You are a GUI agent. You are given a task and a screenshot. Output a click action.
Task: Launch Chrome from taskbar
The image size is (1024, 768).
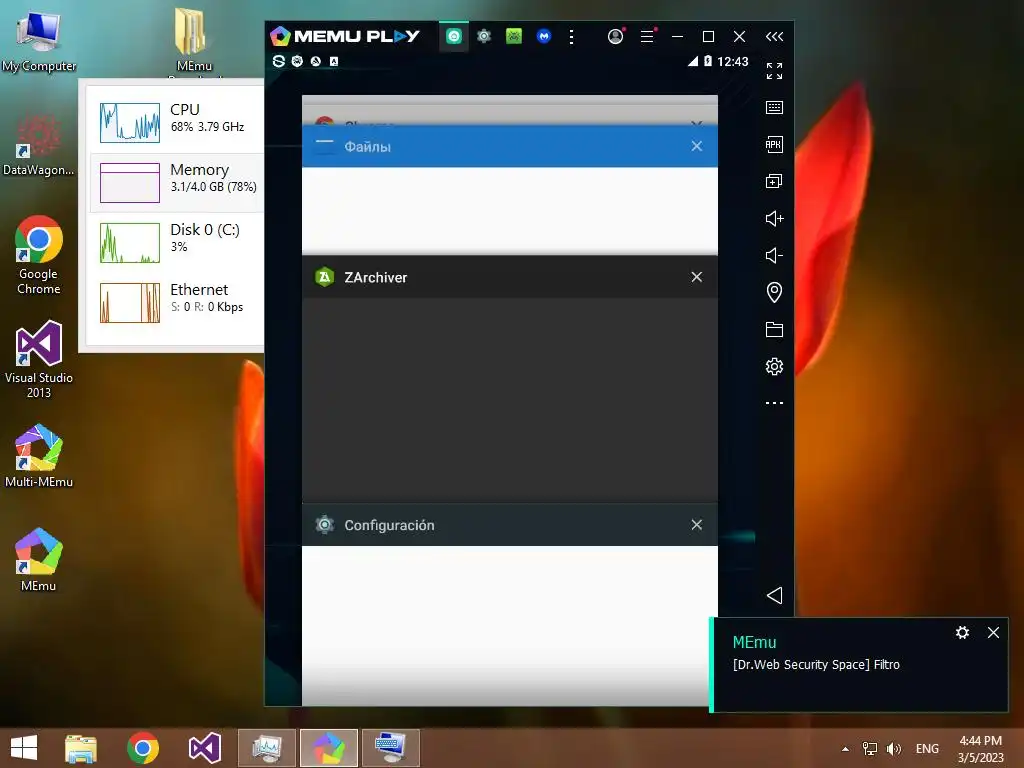pos(143,748)
